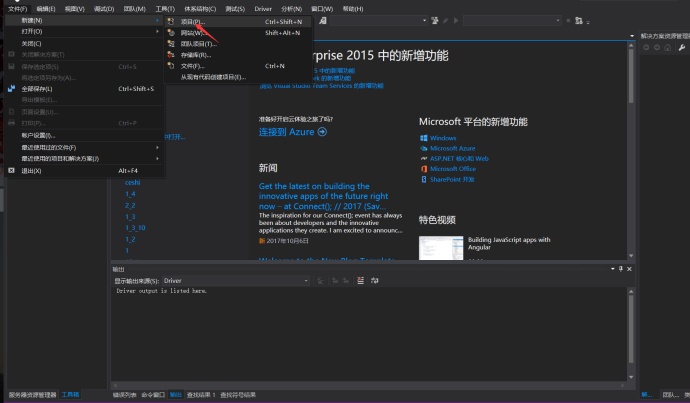Click the find-in-files toolbar icon
This screenshot has height=403, width=690.
click(323, 20)
